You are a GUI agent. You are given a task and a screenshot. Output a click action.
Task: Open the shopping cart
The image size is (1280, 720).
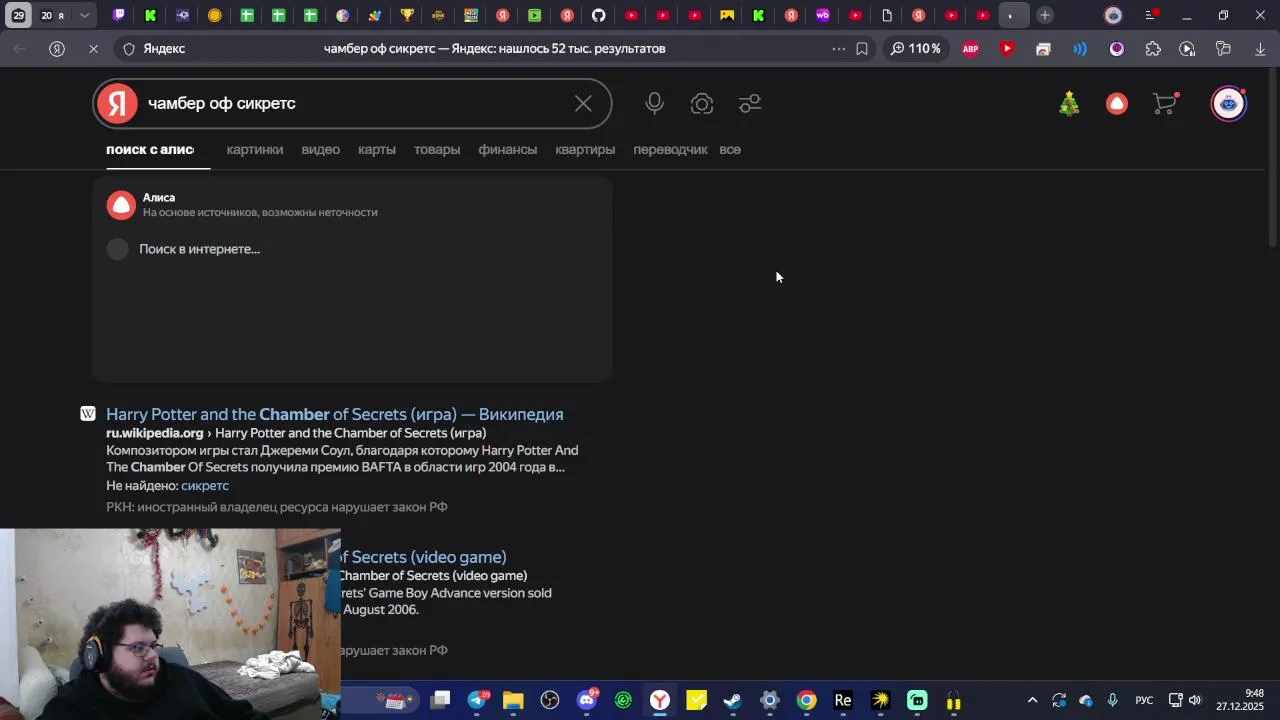click(1165, 103)
